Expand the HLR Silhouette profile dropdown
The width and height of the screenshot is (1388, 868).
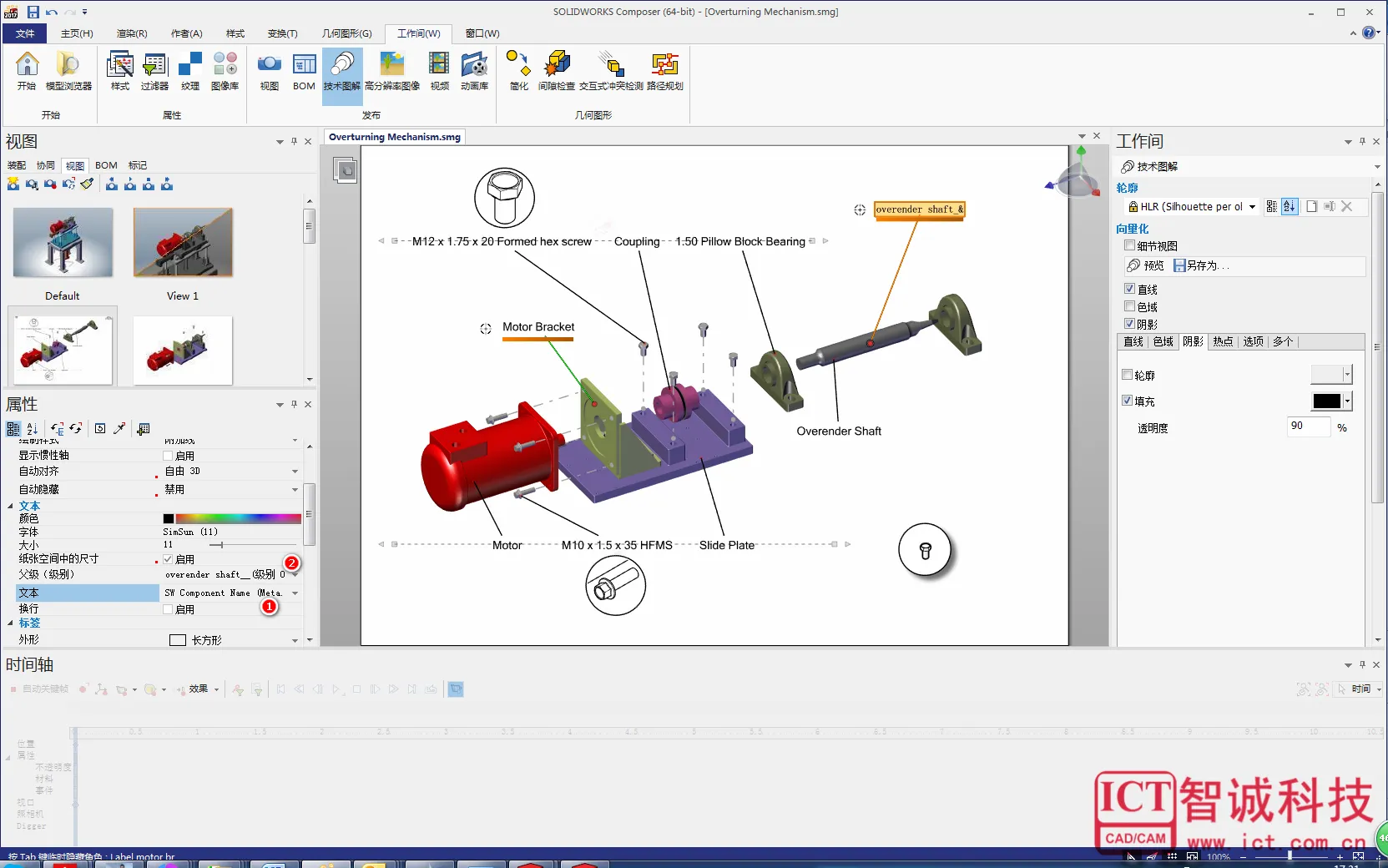[x=1252, y=207]
